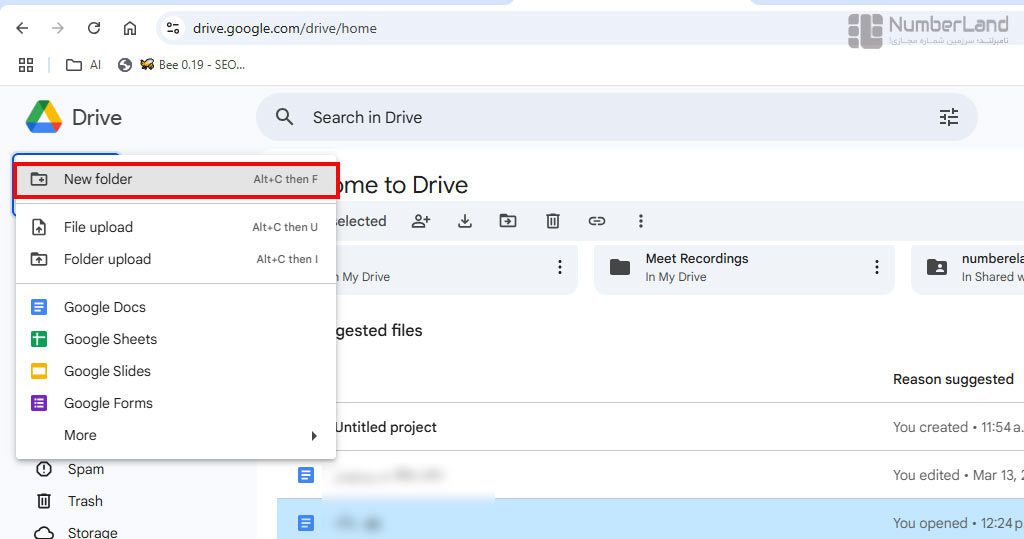Click the Folder upload icon
The height and width of the screenshot is (539, 1024).
[x=39, y=259]
